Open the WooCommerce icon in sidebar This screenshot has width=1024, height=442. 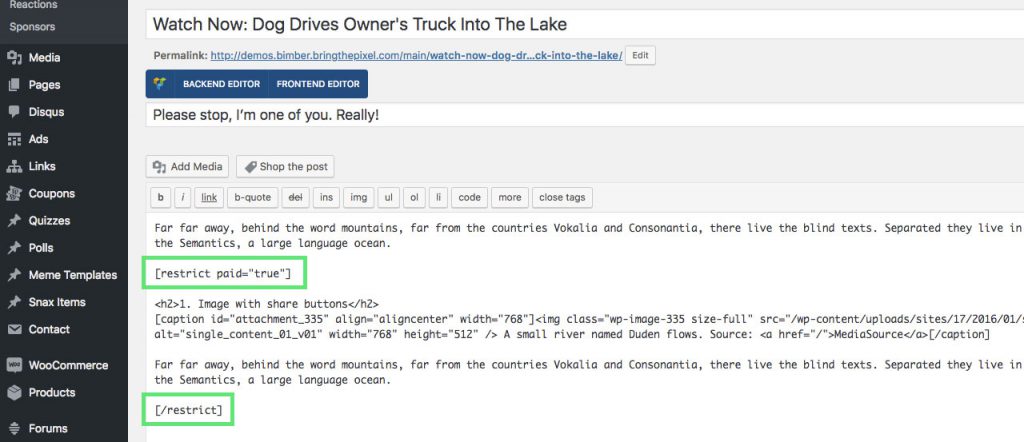click(14, 365)
